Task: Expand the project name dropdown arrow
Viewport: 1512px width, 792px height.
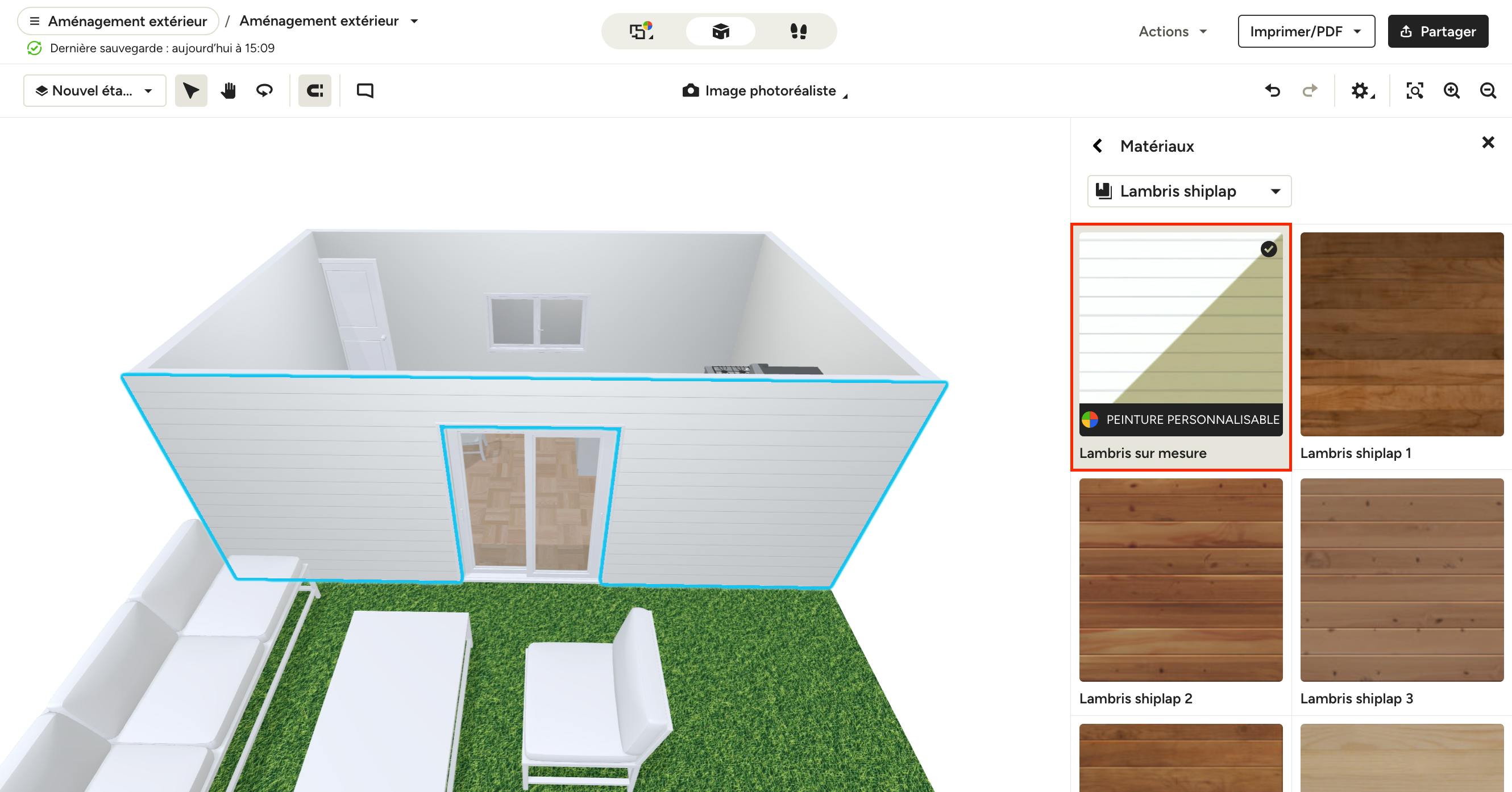Action: pyautogui.click(x=414, y=21)
